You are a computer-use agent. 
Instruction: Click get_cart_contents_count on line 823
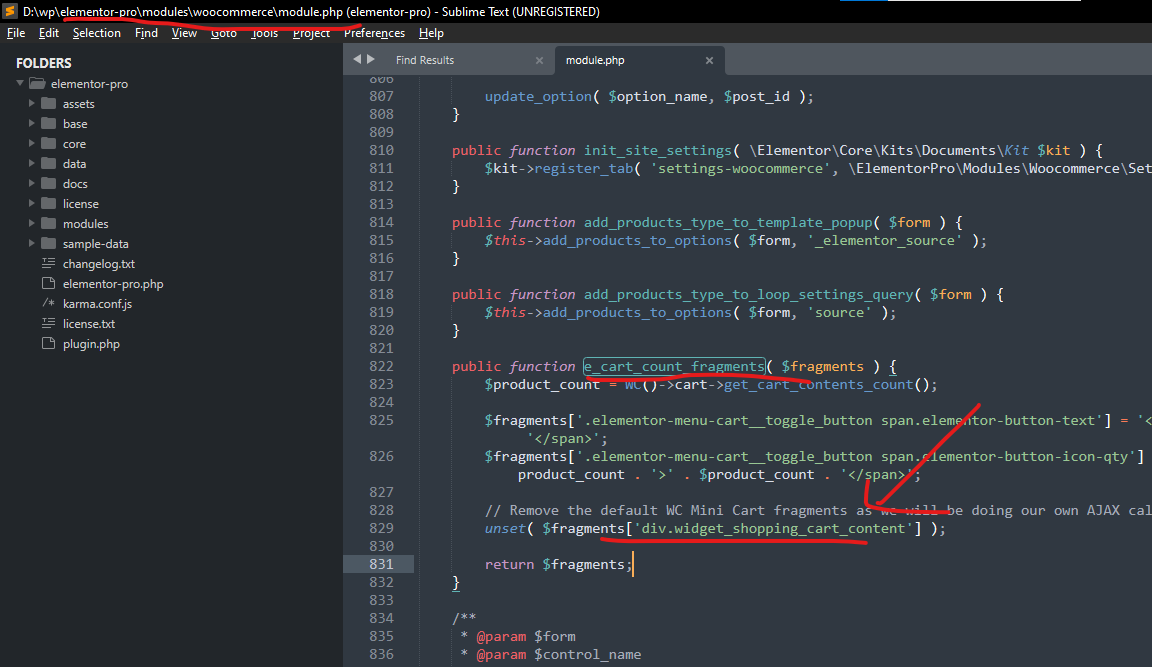818,384
